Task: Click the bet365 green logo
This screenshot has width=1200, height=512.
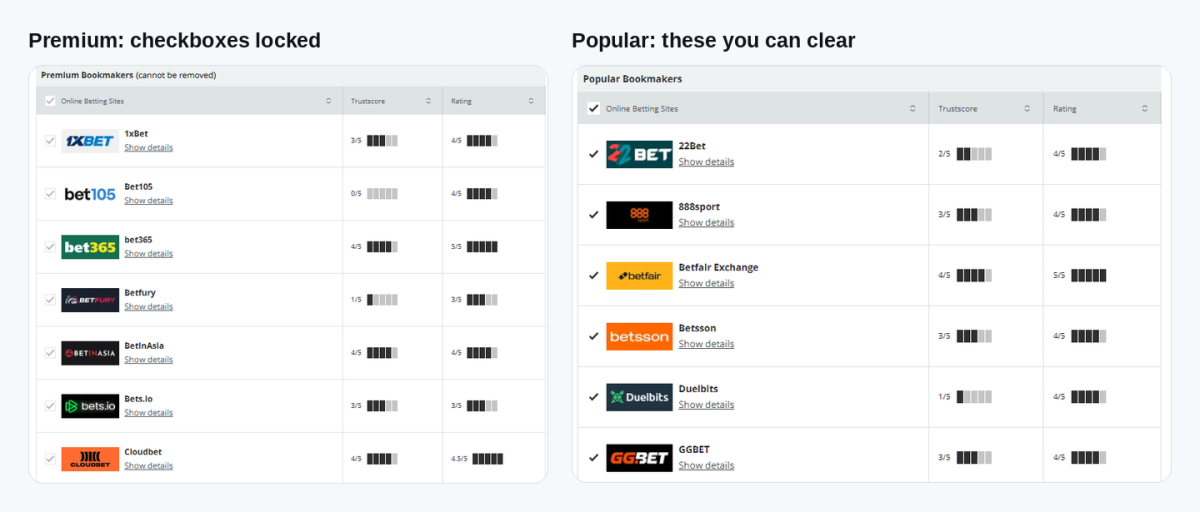Action: point(90,247)
